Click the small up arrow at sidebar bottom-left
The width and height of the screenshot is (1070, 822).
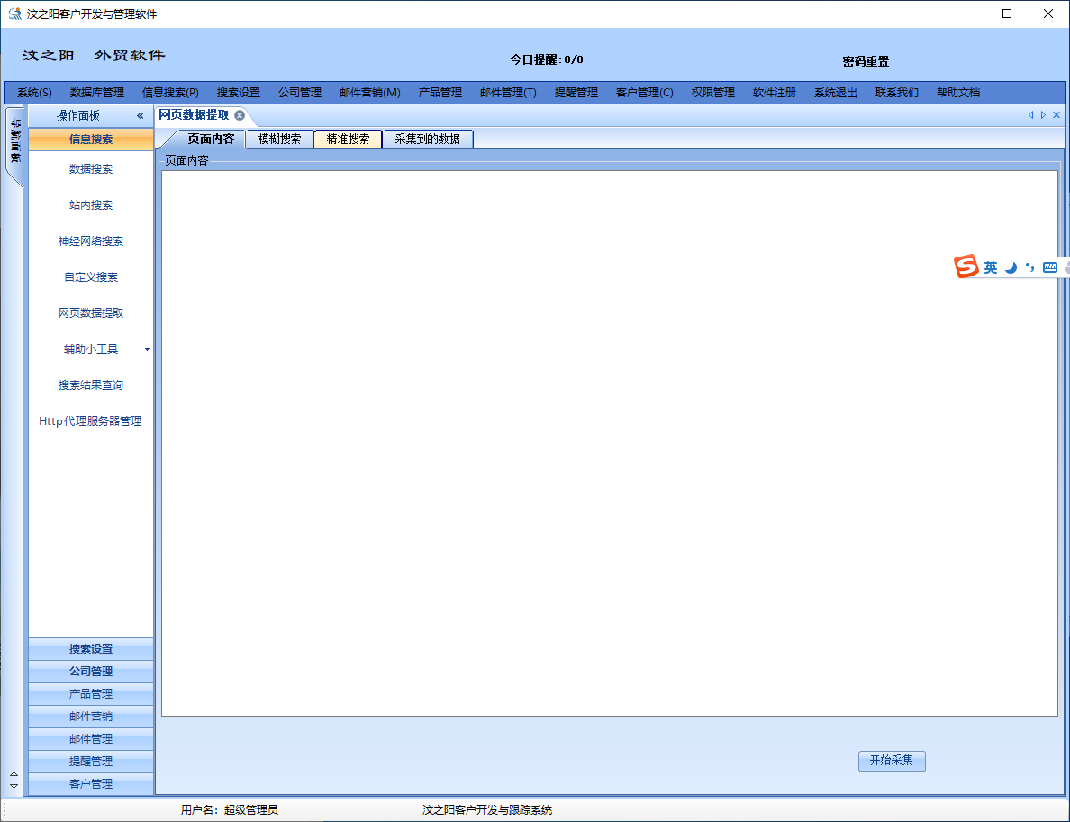tap(13, 774)
